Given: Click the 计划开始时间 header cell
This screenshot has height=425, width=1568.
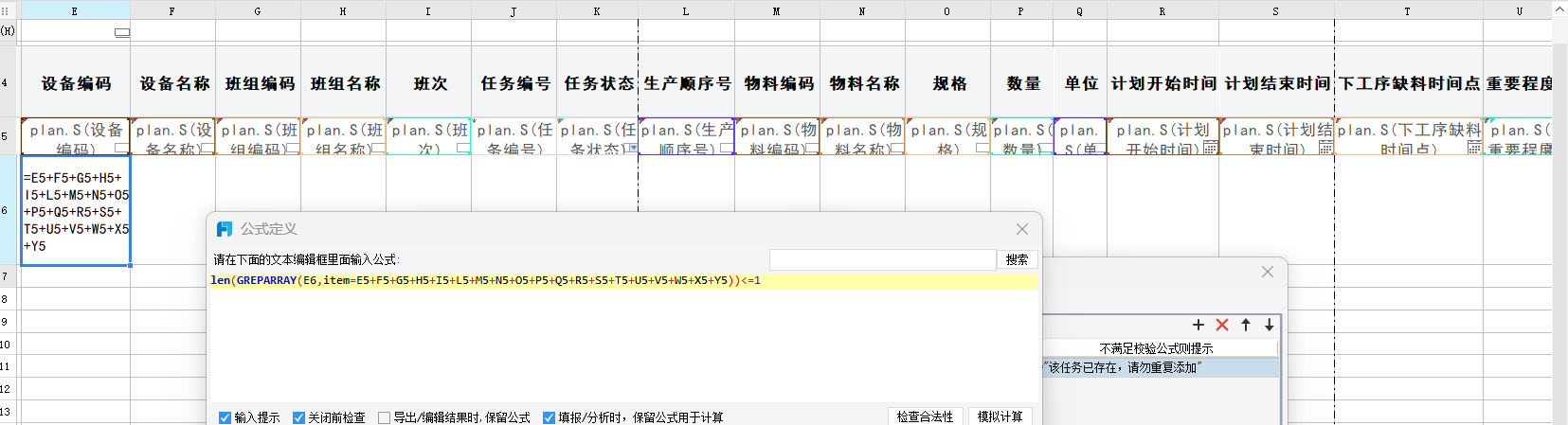Looking at the screenshot, I should point(1162,83).
